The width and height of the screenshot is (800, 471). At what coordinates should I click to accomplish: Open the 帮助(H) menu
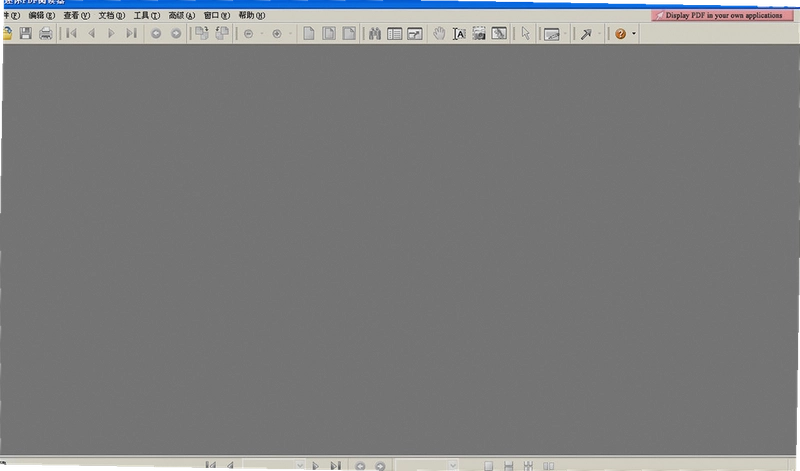tap(252, 15)
